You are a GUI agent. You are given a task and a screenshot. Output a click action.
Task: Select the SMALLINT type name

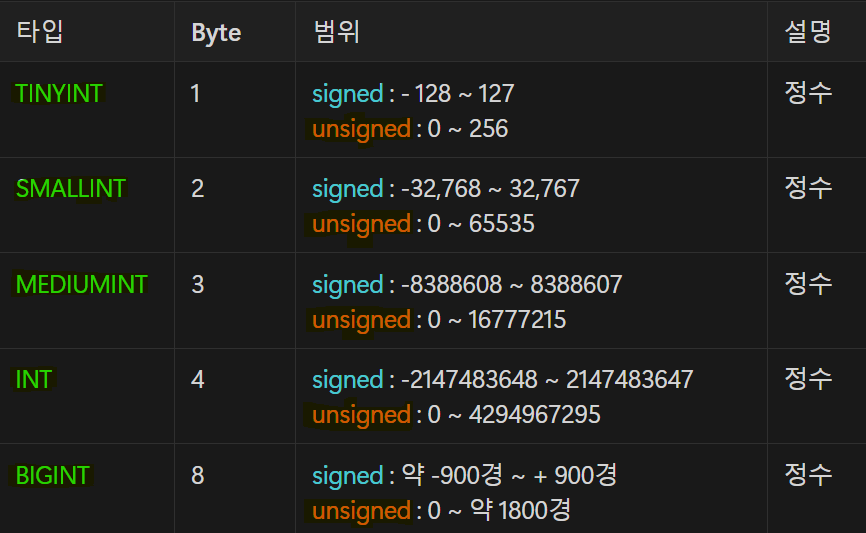coord(71,189)
